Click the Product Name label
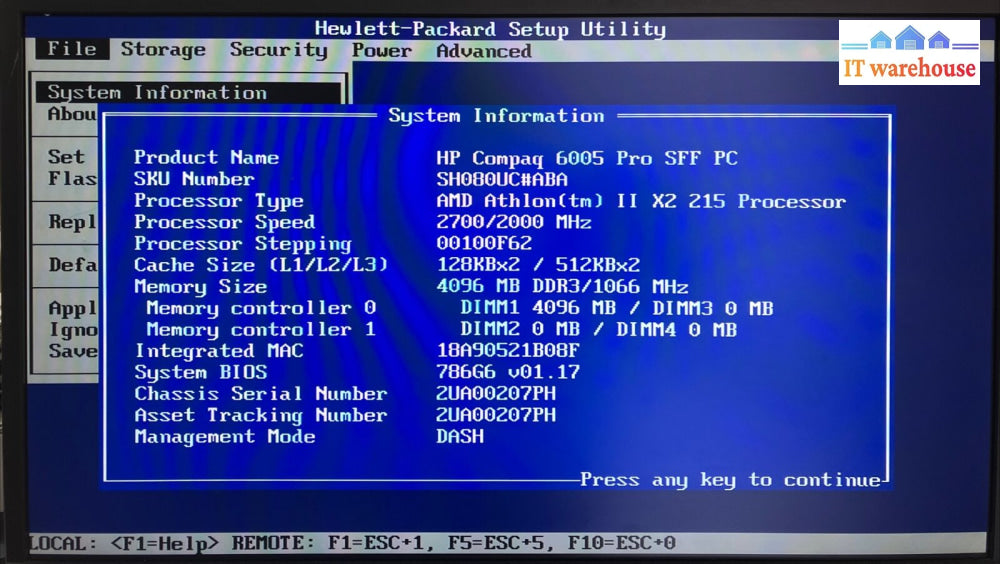Image resolution: width=1000 pixels, height=564 pixels. (206, 157)
